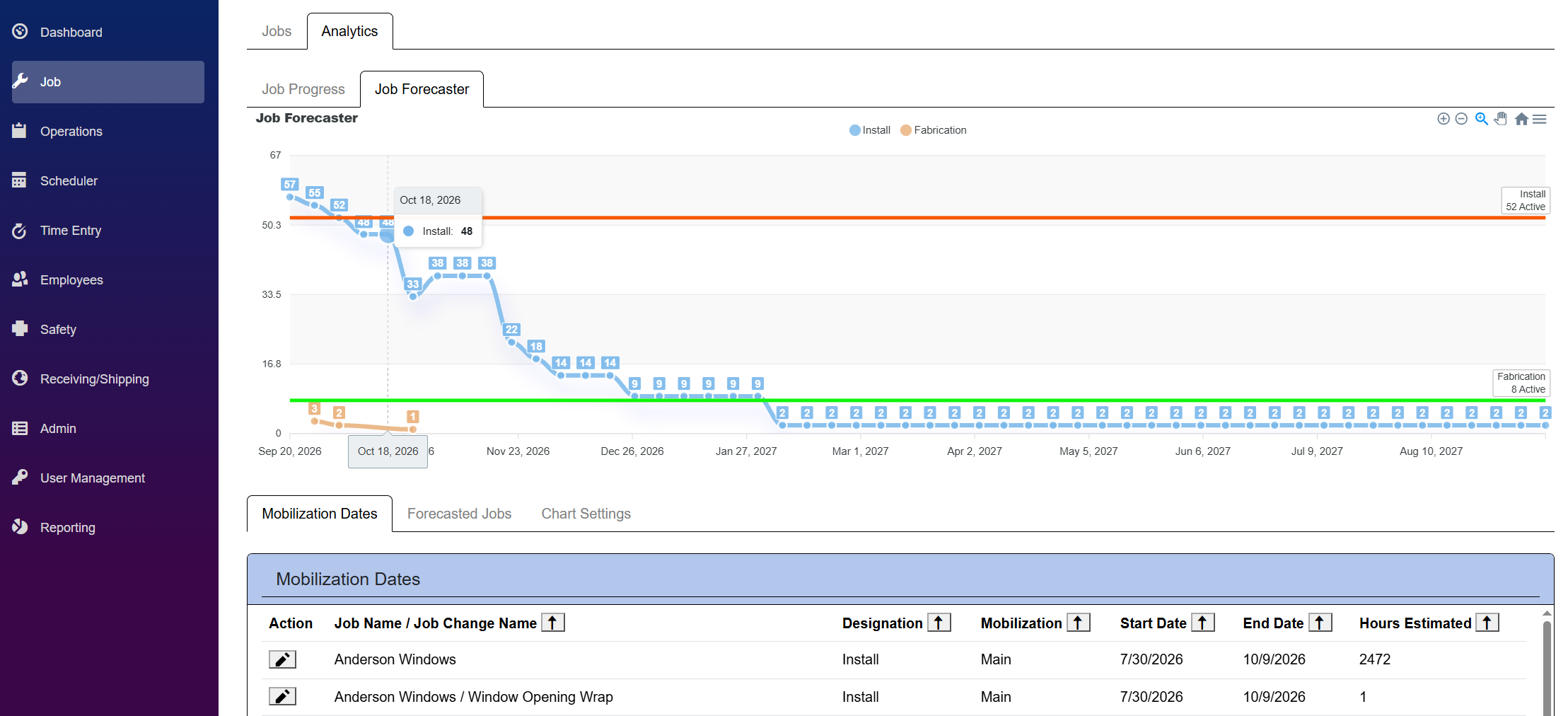Click the Install data point labeled 18
Viewport: 1568px width, 716px height.
(536, 359)
